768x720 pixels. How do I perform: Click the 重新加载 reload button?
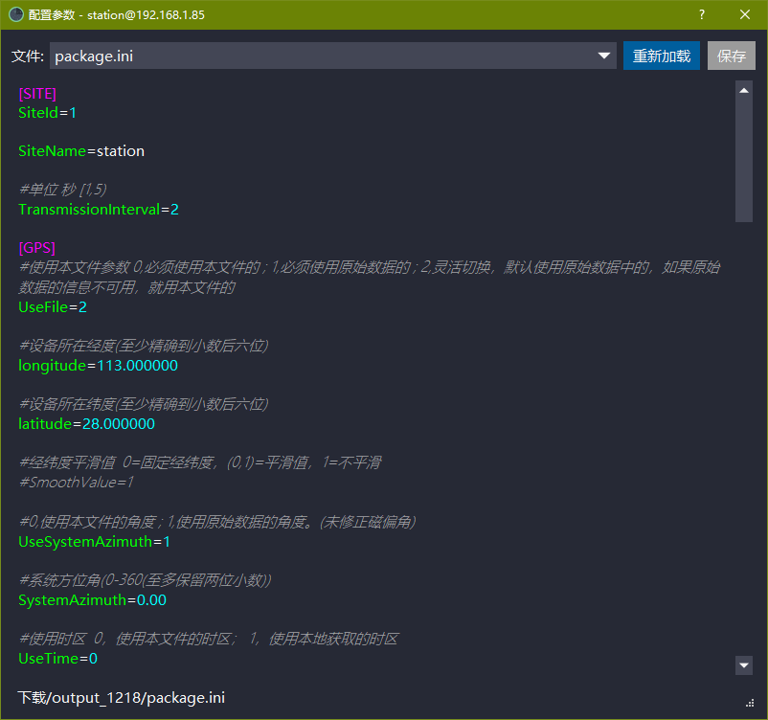[x=661, y=56]
